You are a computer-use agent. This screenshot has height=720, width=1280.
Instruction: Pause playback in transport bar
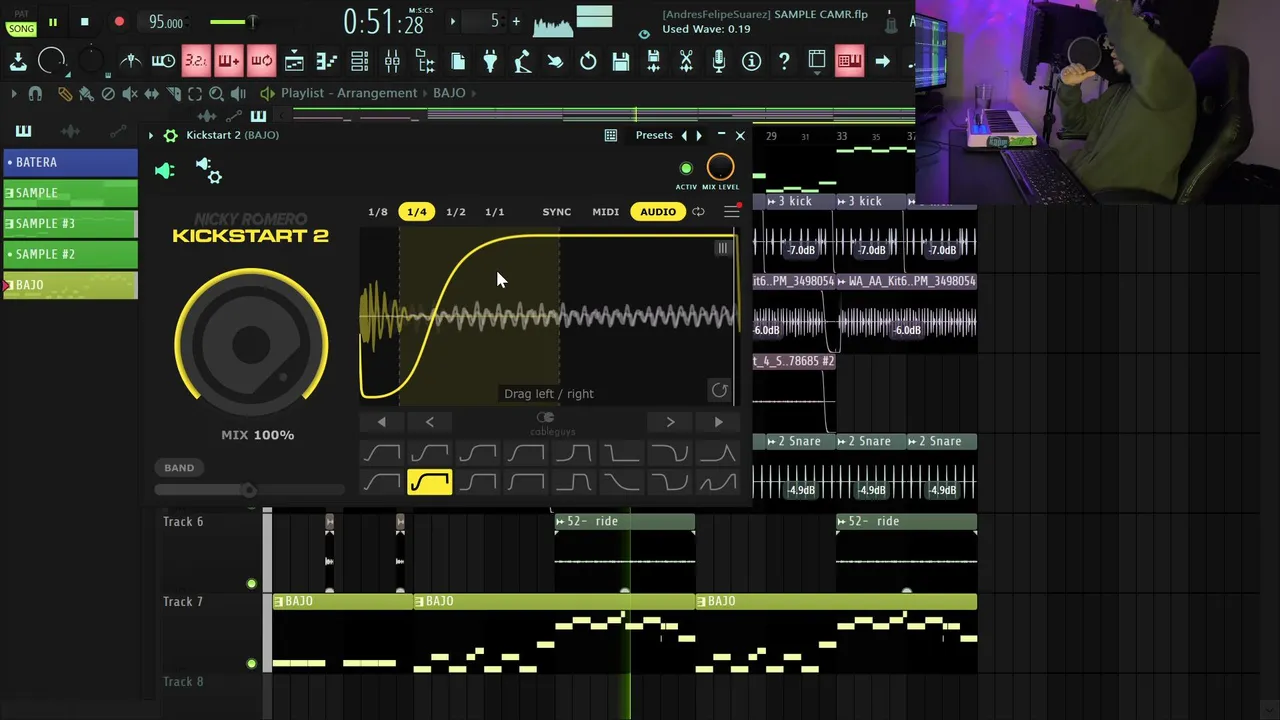53,22
